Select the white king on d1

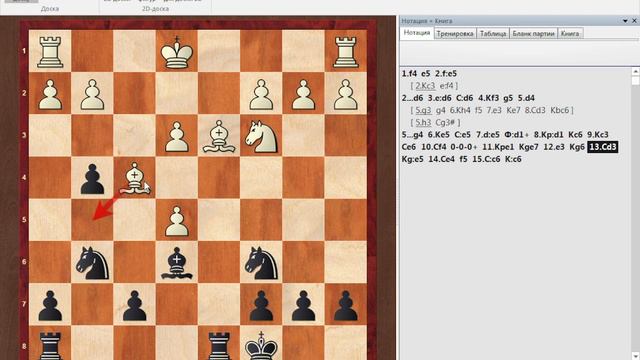pos(177,52)
